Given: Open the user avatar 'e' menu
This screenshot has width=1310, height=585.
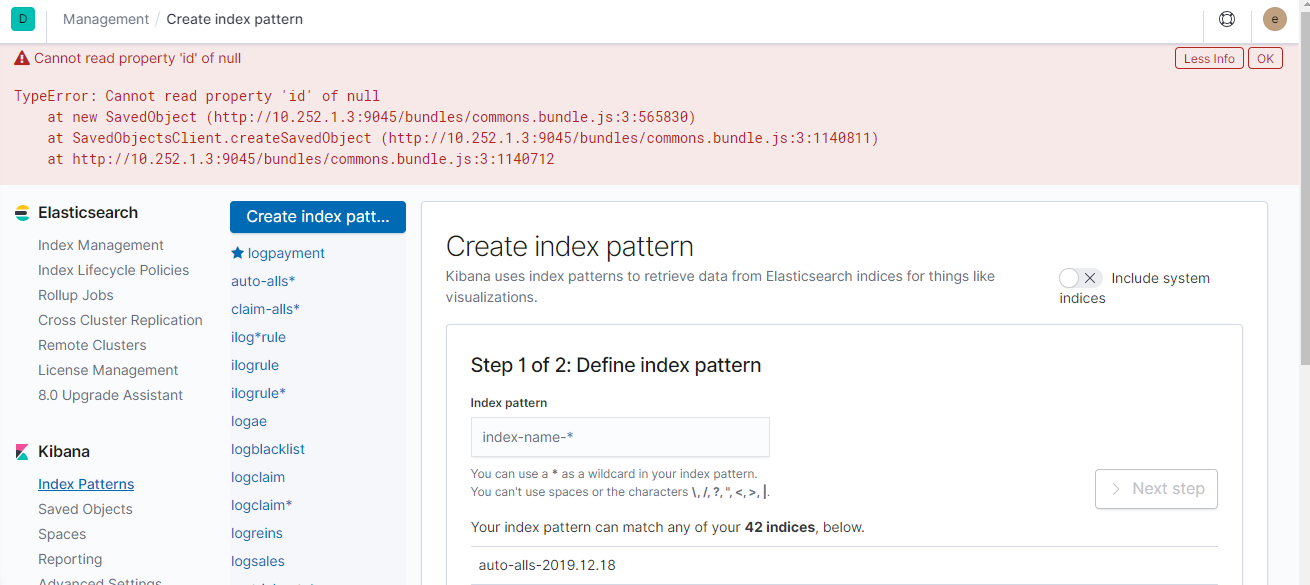Looking at the screenshot, I should point(1274,19).
